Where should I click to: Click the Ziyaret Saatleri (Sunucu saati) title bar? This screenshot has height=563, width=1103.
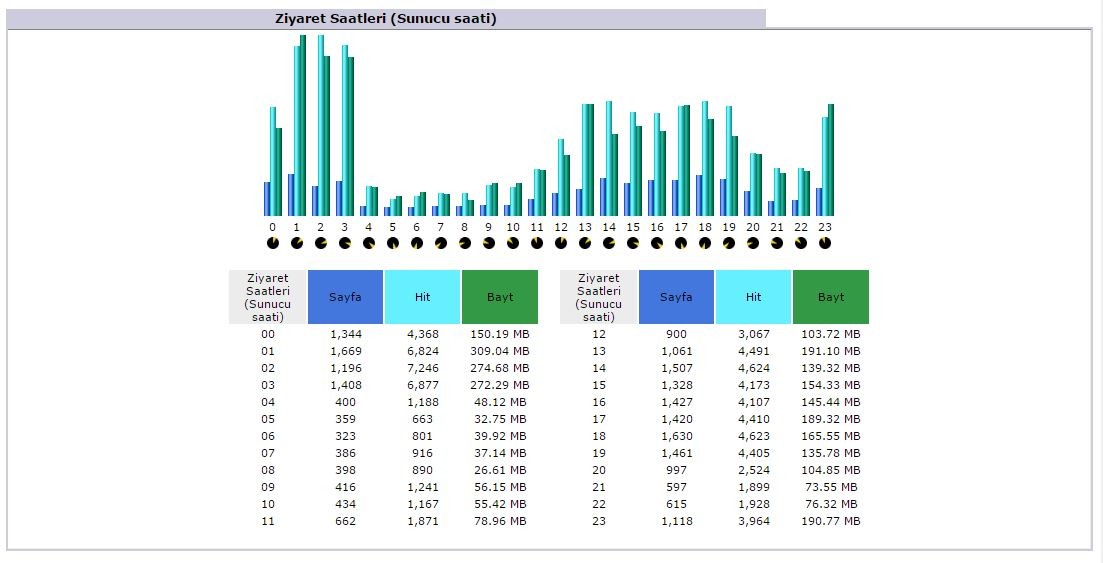pos(385,19)
